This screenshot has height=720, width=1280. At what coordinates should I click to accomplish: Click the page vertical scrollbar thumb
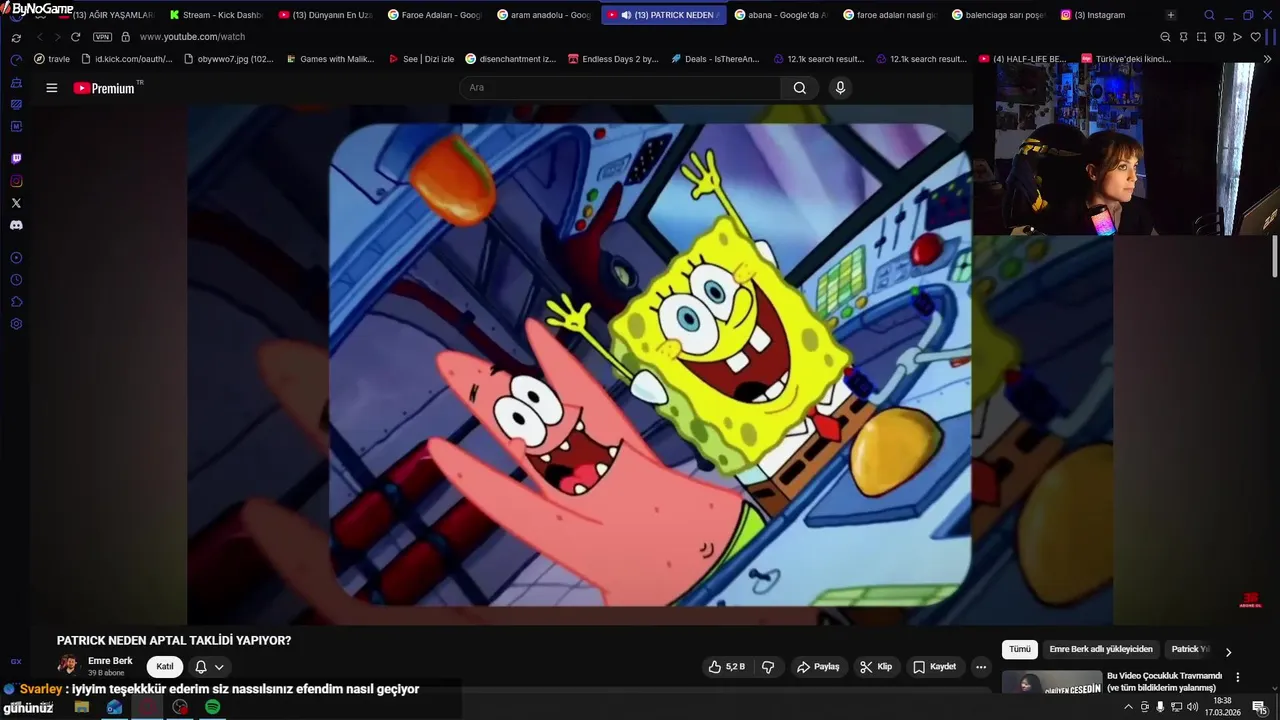coord(1275,256)
